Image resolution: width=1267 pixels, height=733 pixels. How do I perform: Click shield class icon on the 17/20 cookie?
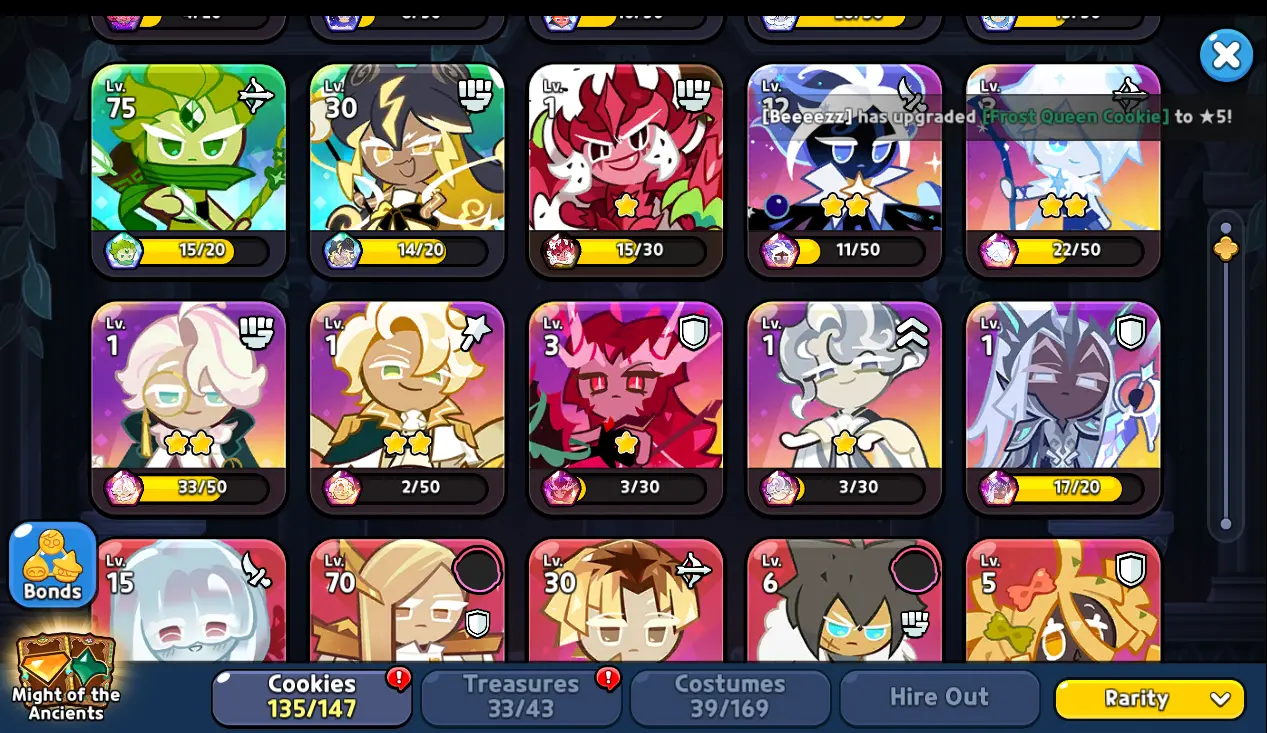pyautogui.click(x=1131, y=332)
